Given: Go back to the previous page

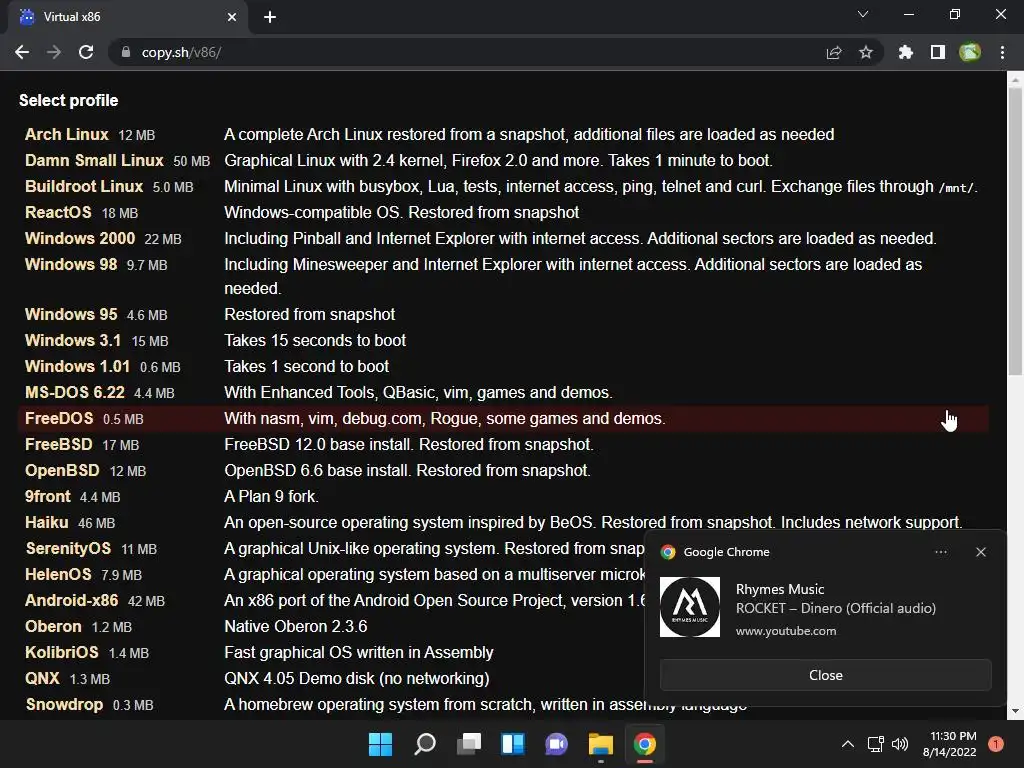Looking at the screenshot, I should click(22, 52).
